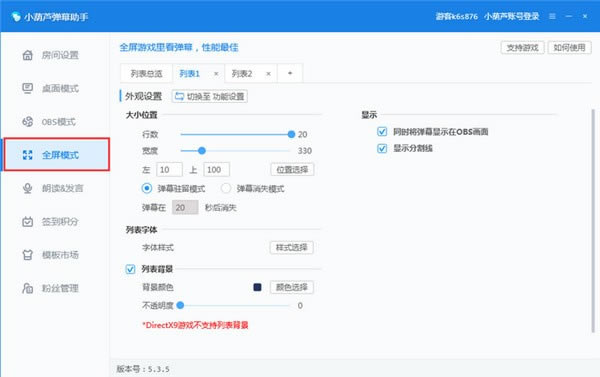Switch to the 列表2 tab
600x377 pixels.
(242, 73)
